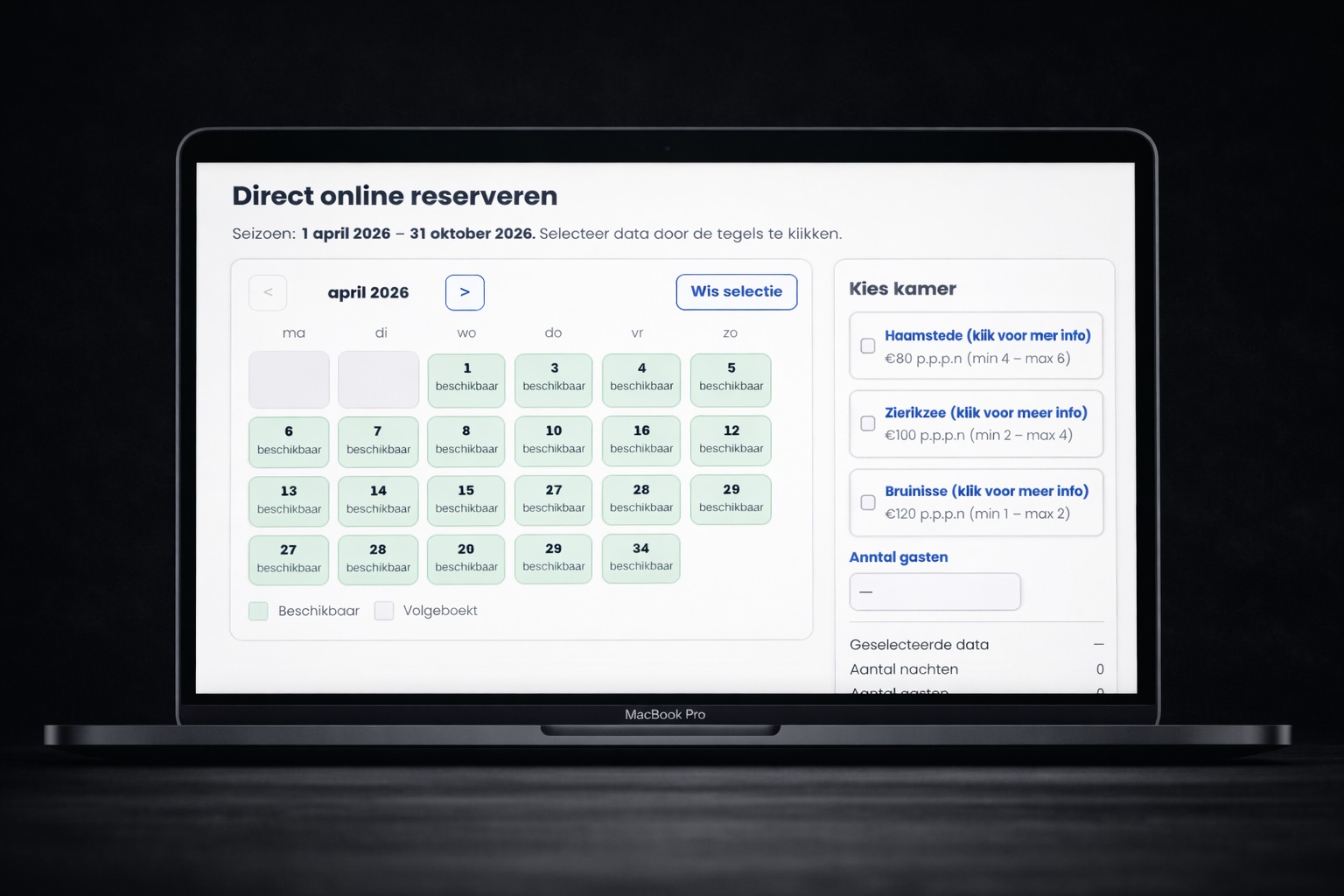Viewport: 1344px width, 896px height.
Task: Check the Bruinisse room checkbox
Action: [868, 502]
